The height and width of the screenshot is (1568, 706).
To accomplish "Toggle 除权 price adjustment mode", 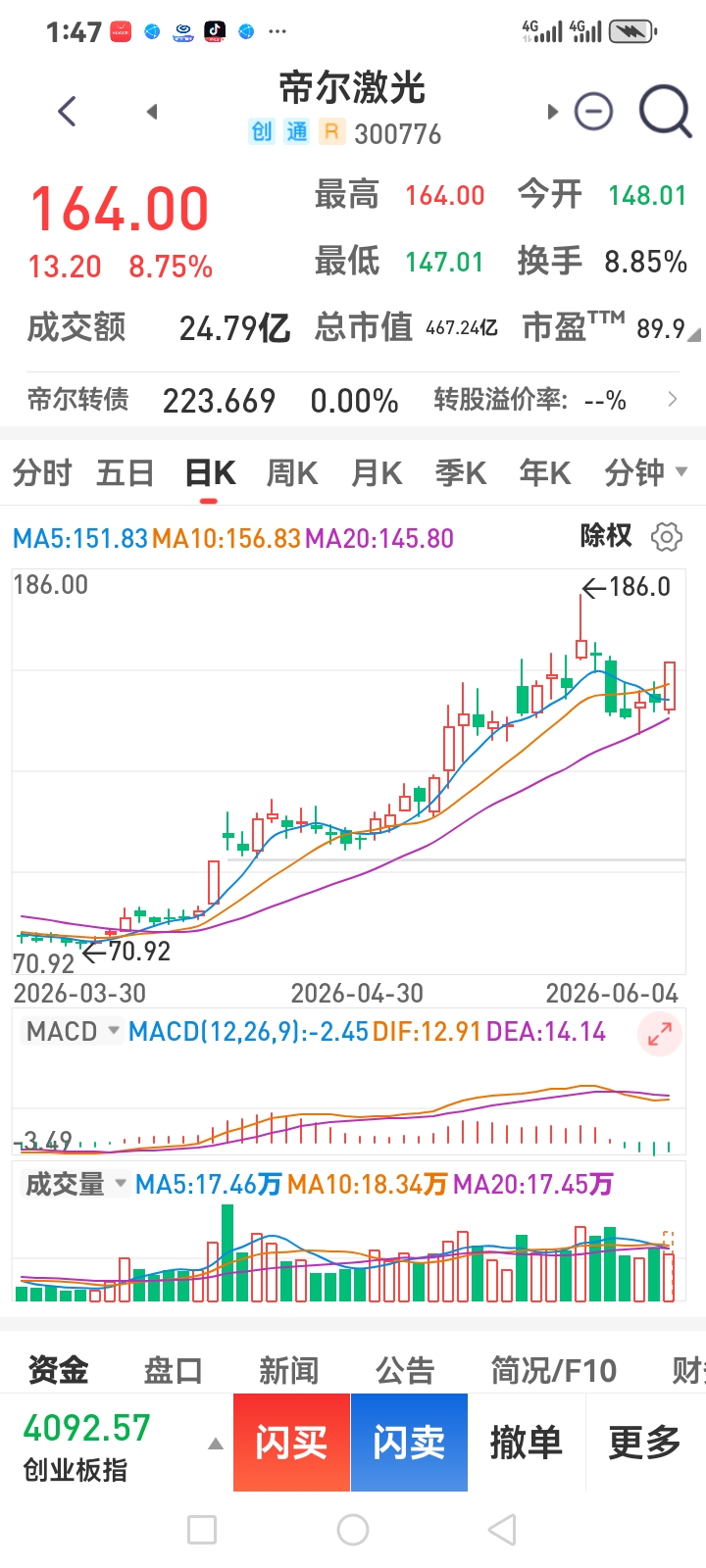I will 606,536.
